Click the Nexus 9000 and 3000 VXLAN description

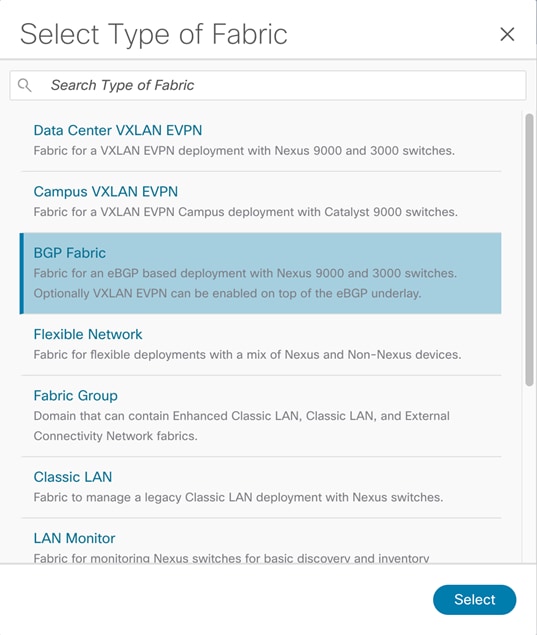(x=244, y=151)
